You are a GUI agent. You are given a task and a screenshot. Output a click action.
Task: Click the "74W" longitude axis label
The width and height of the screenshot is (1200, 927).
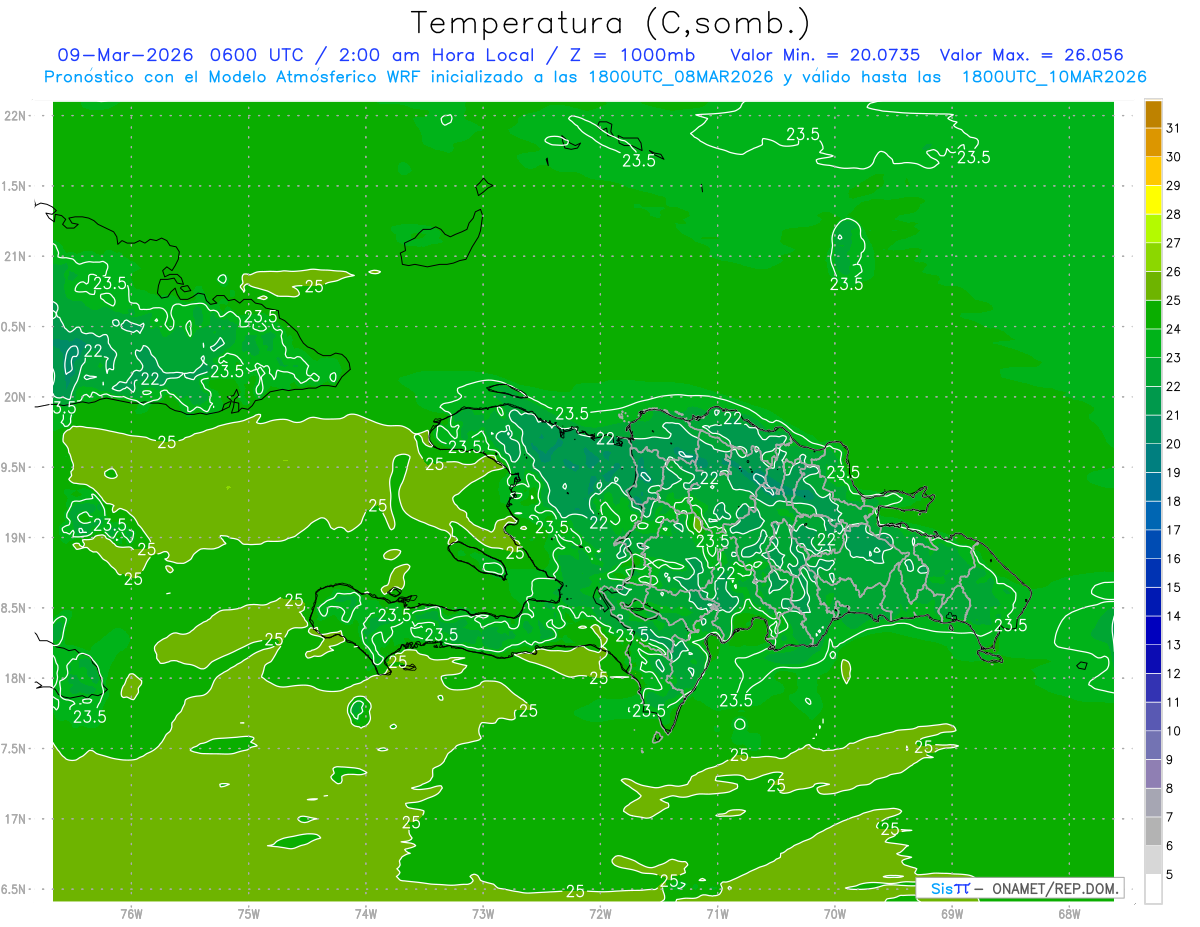tap(365, 913)
